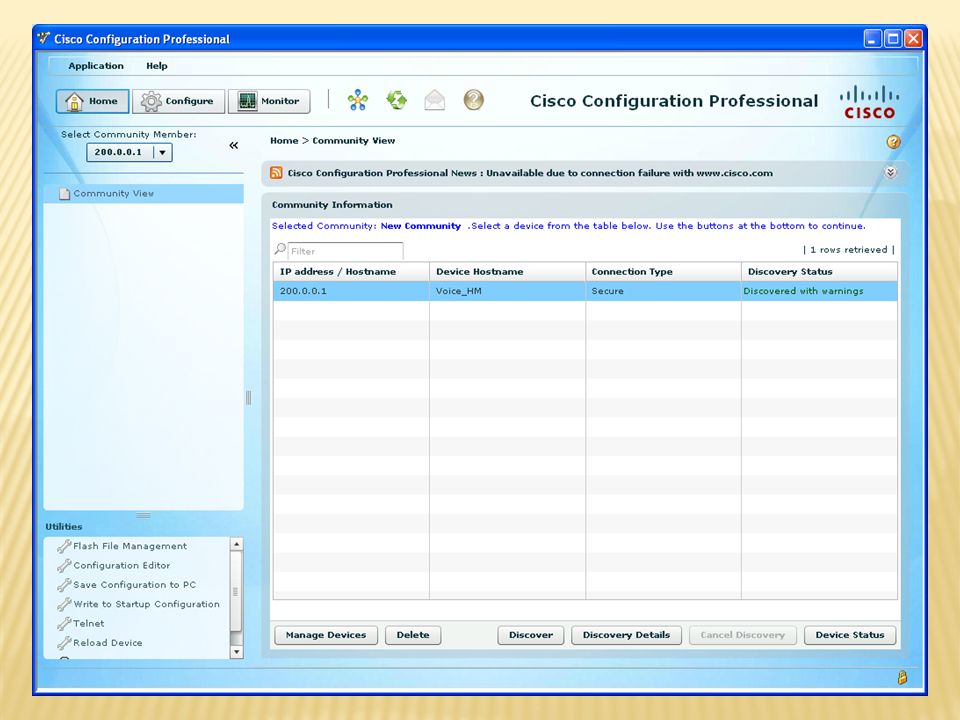Click the Reload Device wrench icon
The height and width of the screenshot is (720, 960).
coord(64,643)
